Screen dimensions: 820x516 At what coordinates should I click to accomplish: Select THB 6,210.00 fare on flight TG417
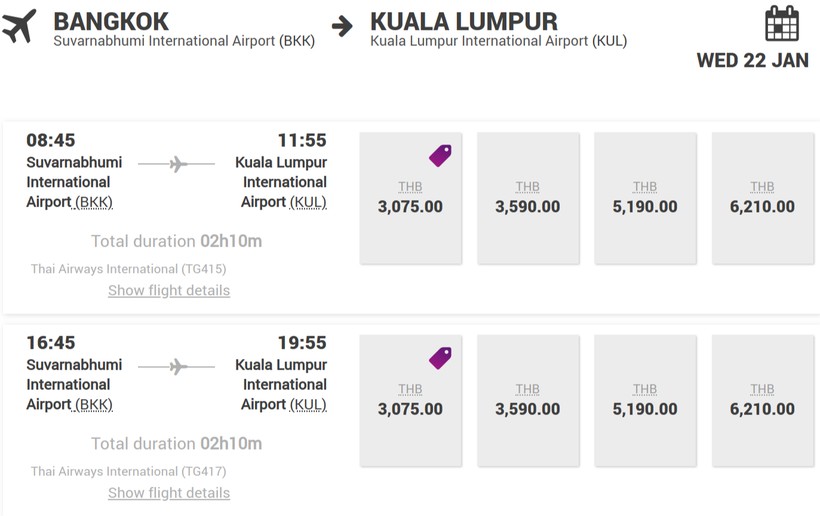tap(762, 401)
